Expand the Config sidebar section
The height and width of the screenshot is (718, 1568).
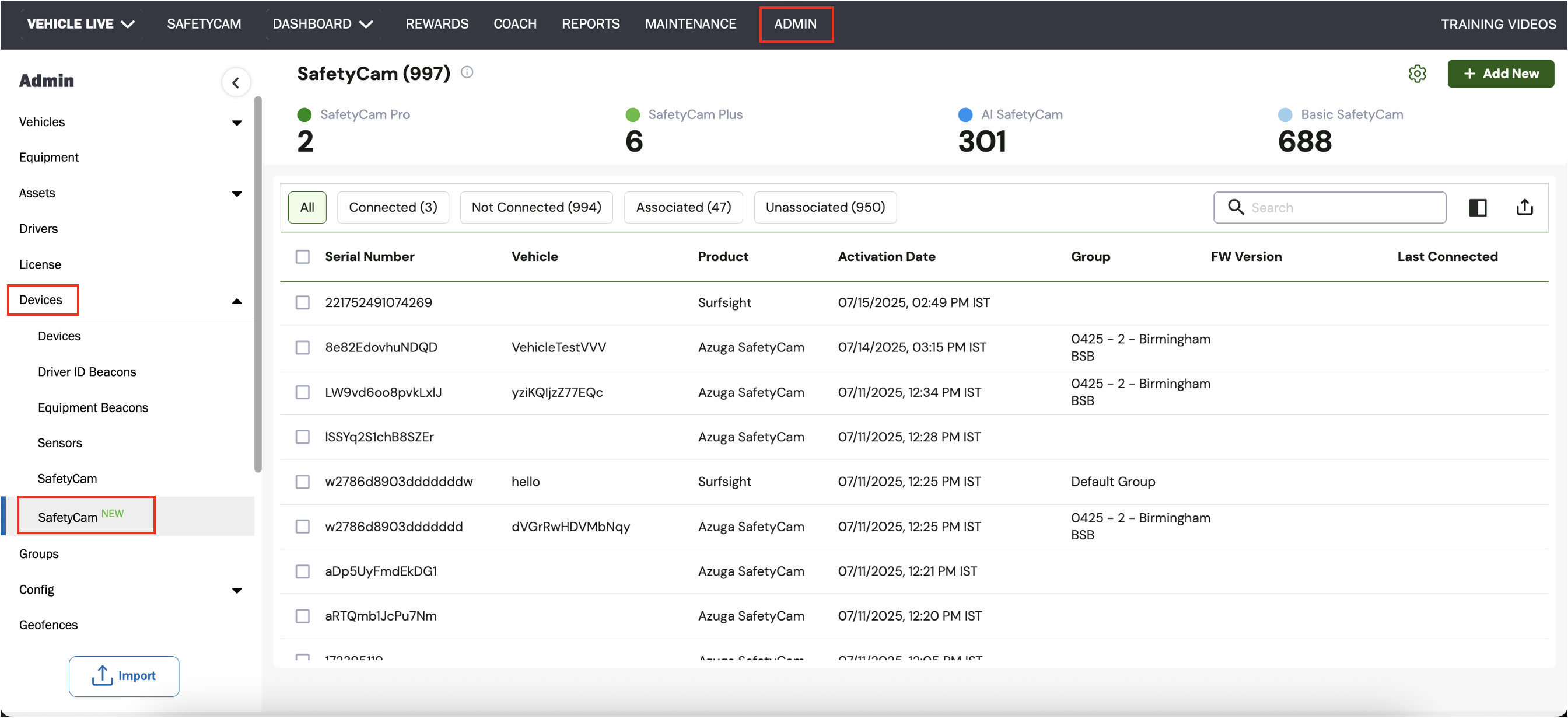pos(237,590)
